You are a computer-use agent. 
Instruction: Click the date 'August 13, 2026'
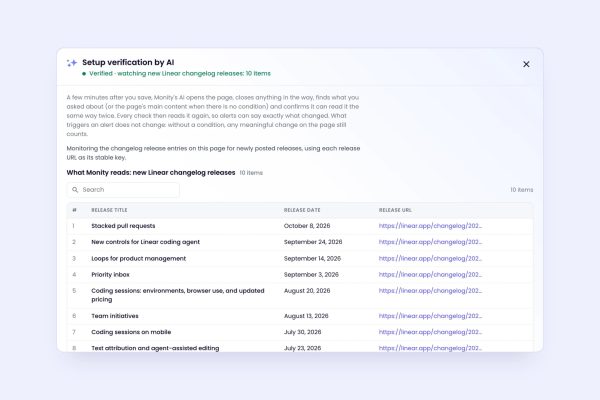(x=306, y=316)
